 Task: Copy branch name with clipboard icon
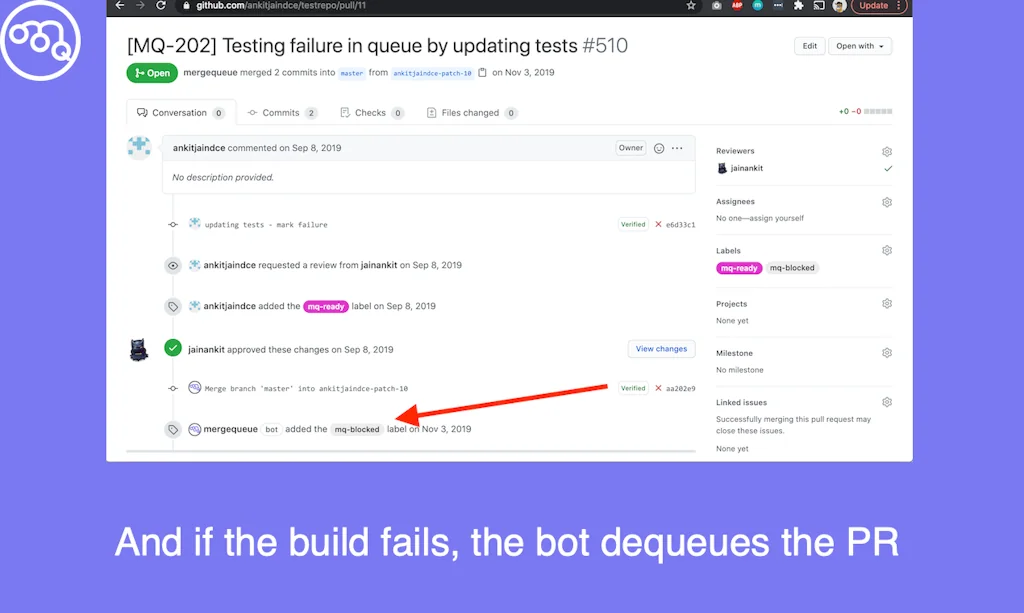click(482, 72)
